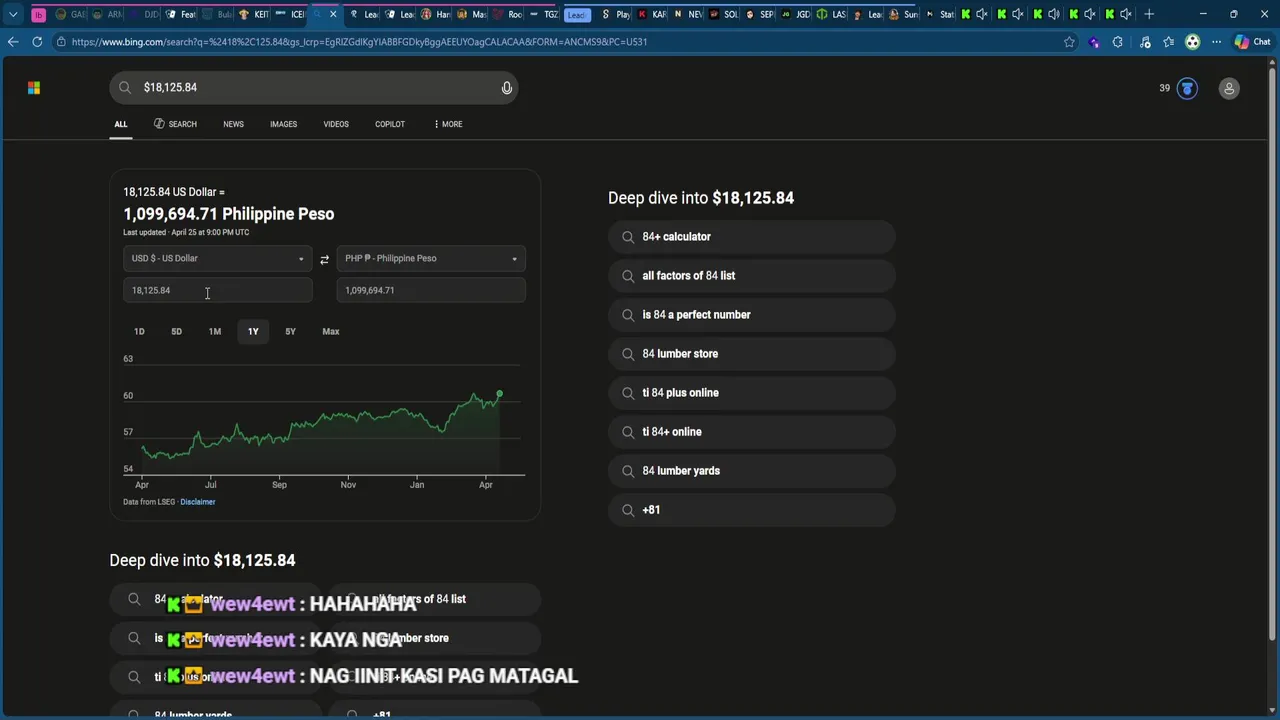Switch to the Search results tab
The width and height of the screenshot is (1280, 720).
(175, 124)
